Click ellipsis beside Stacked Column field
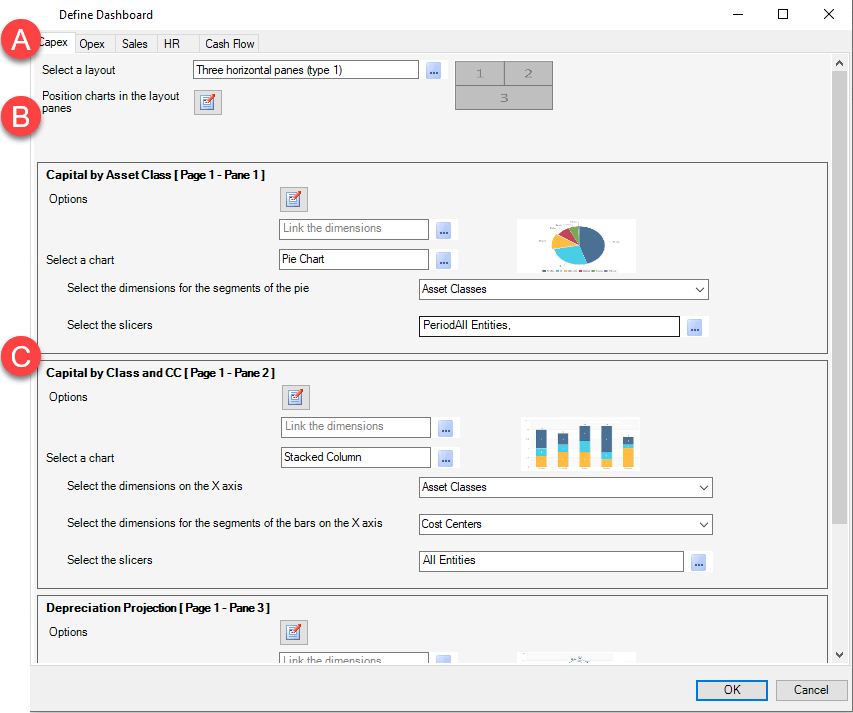 tap(446, 458)
